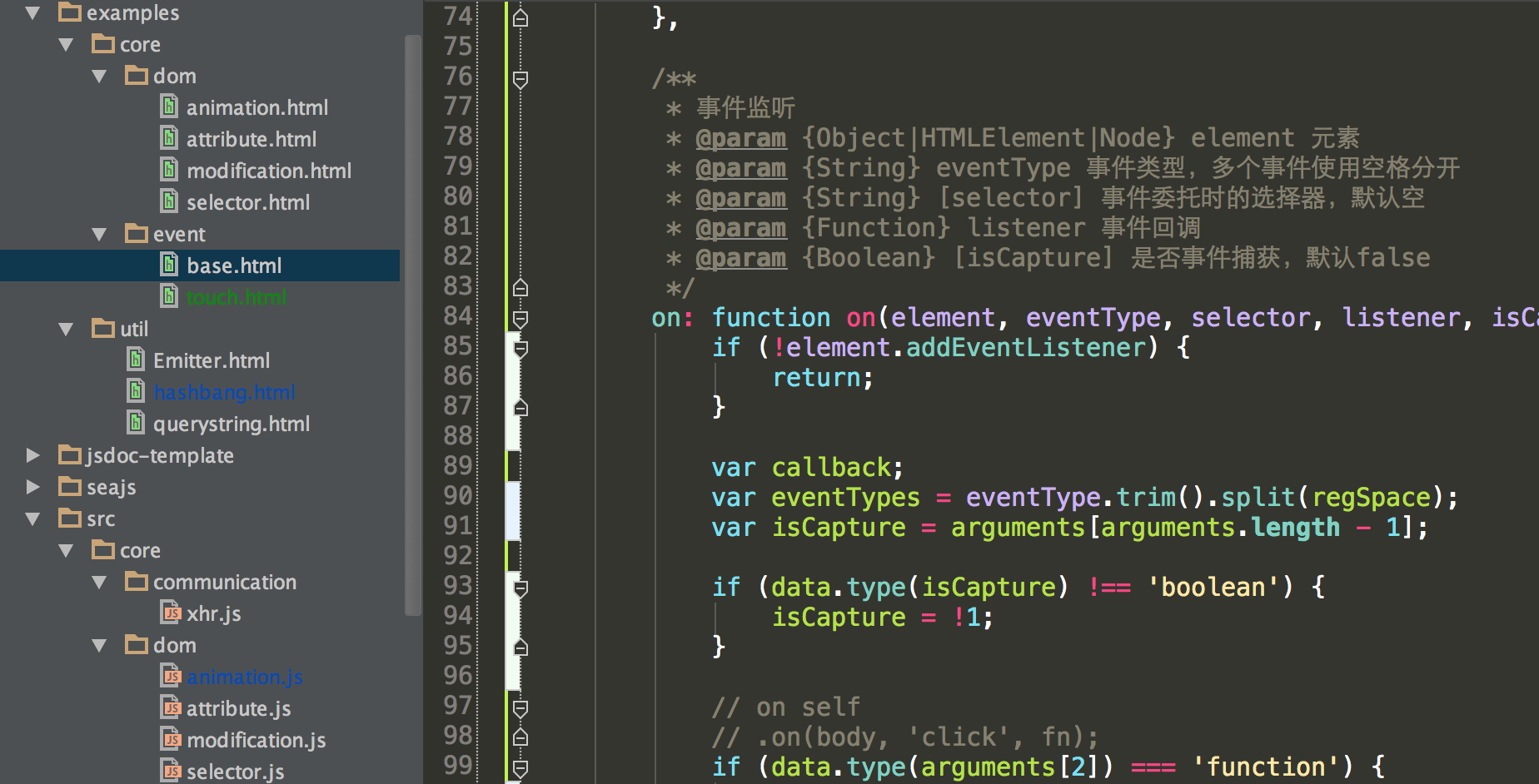Place cursor on 'callback' variable on line 89

pyautogui.click(x=831, y=468)
